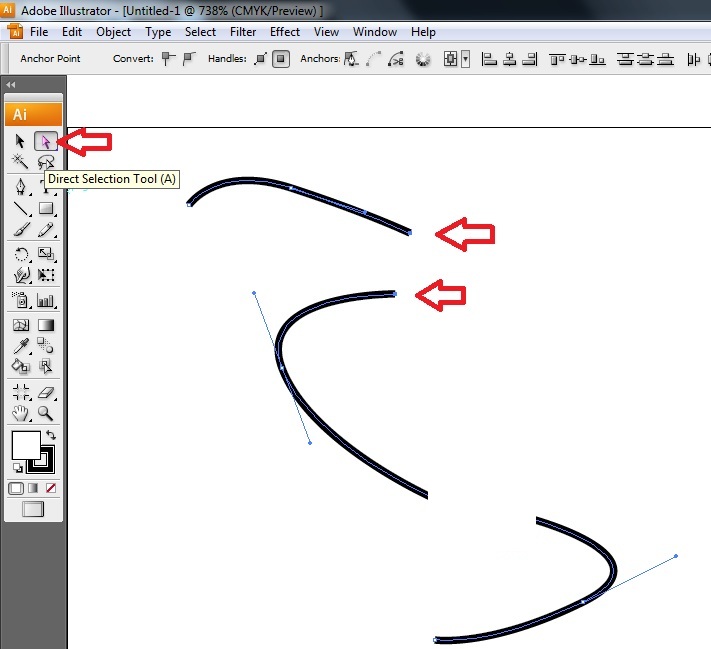Convert selected anchor points to corner
Screen dimensions: 711x649
pos(168,59)
